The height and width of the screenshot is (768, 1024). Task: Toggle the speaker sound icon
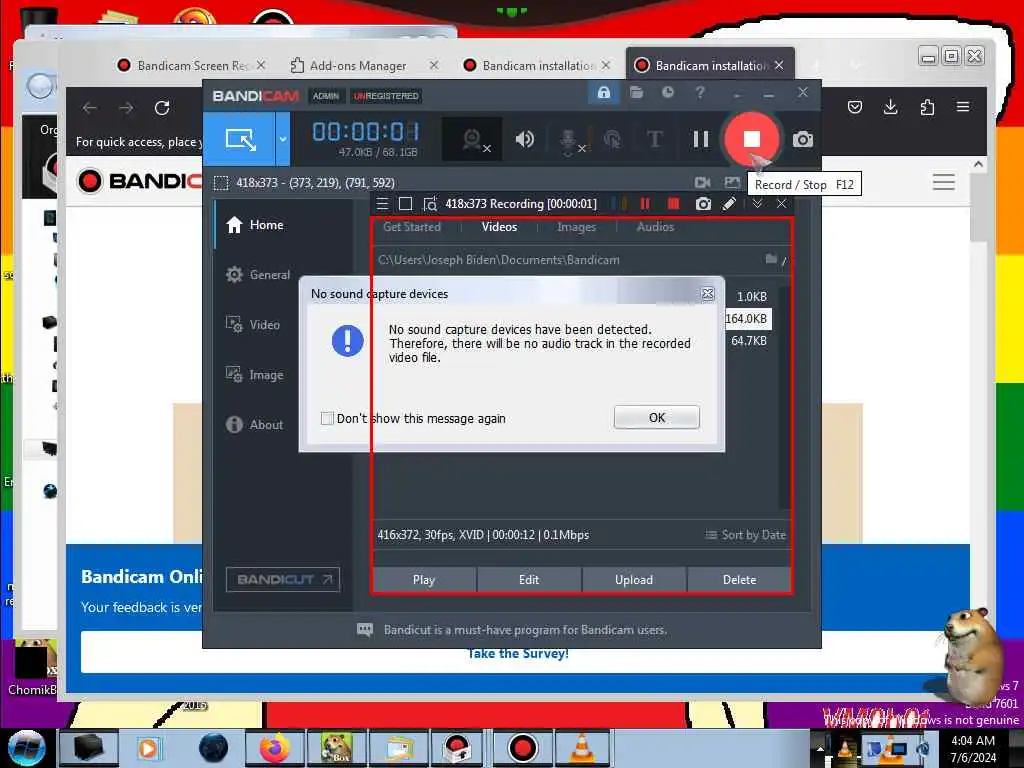pyautogui.click(x=524, y=139)
